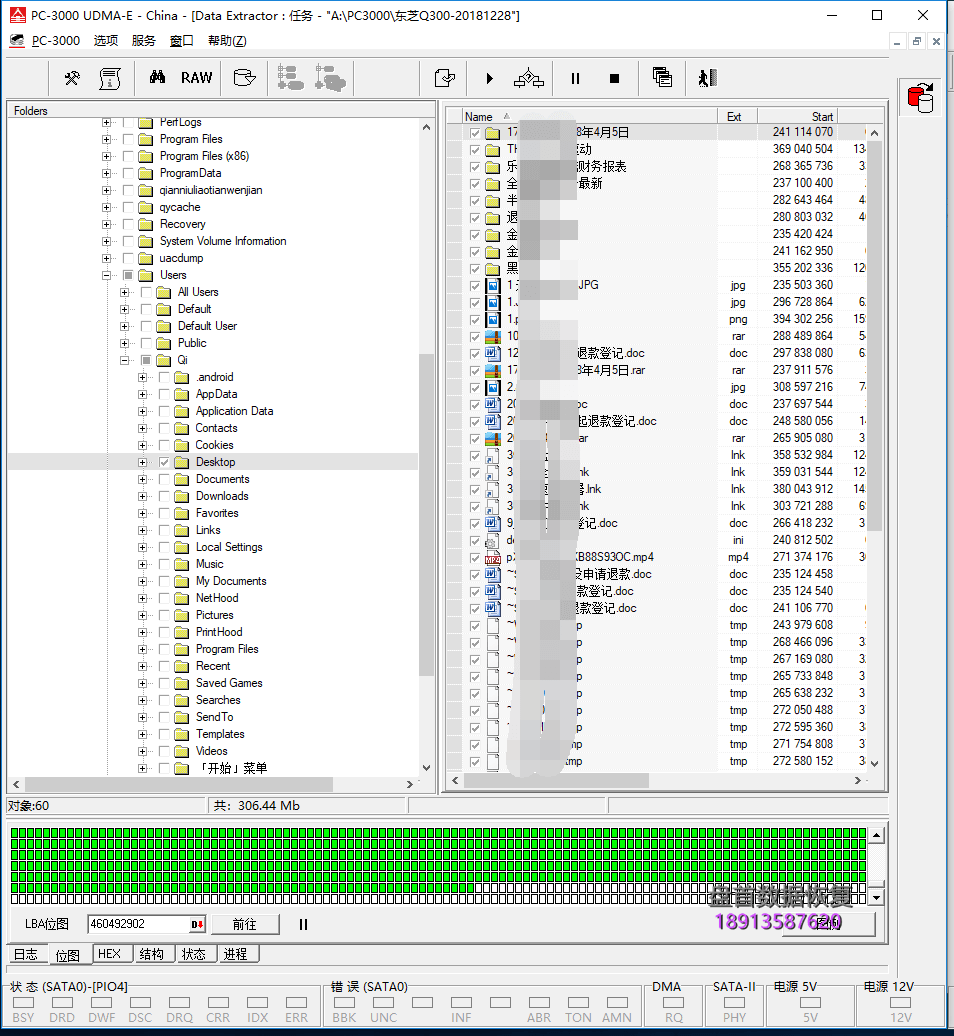
Task: Click the 前往 button
Action: coord(244,924)
